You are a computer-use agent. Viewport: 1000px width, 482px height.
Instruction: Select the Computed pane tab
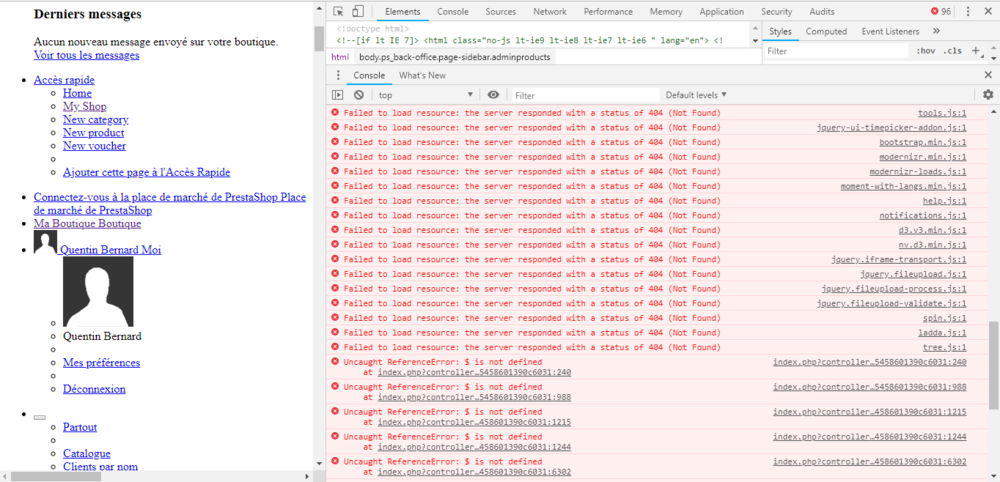tap(826, 31)
